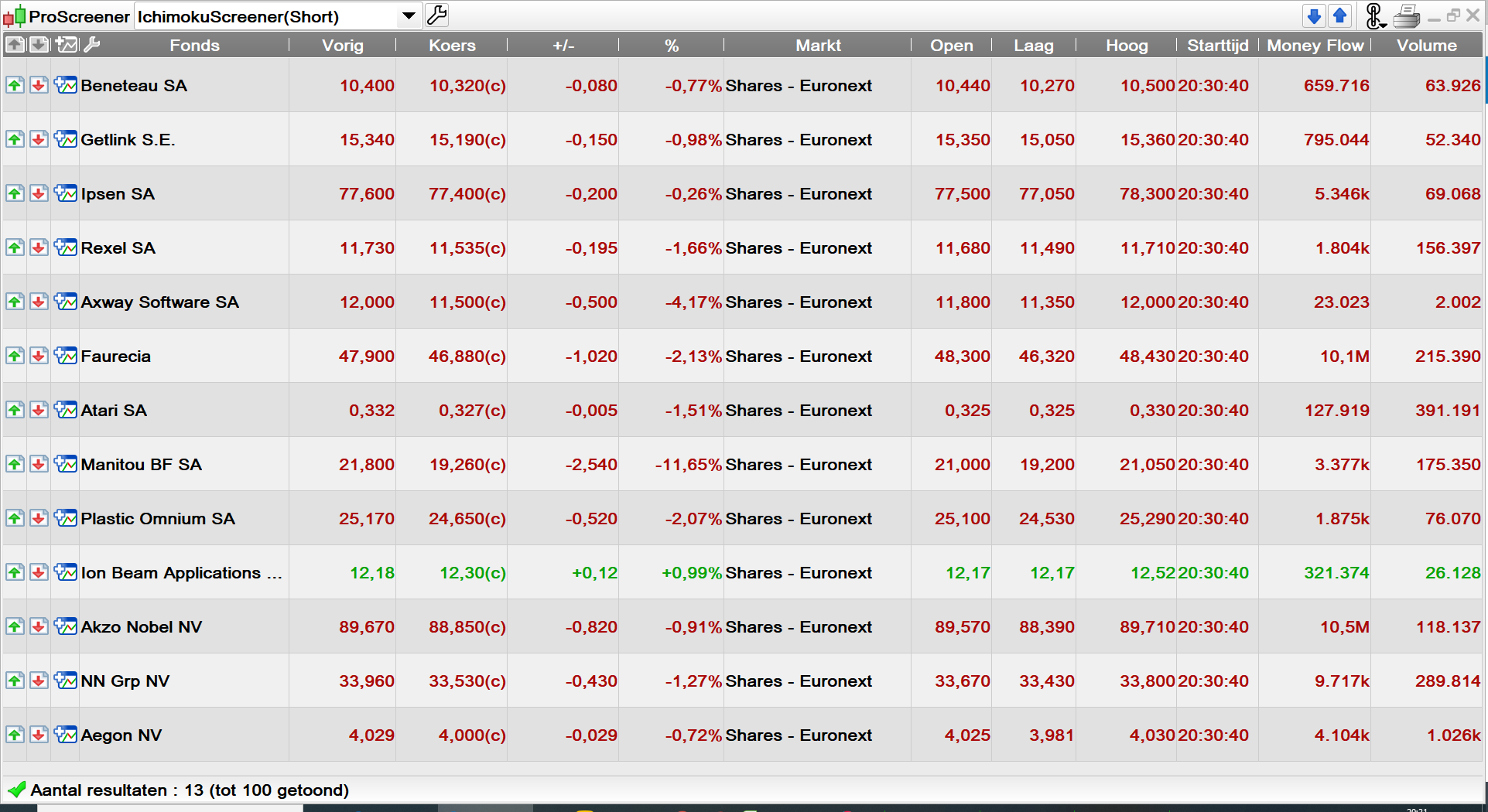
Task: Open the chart icon for Ipsen SA
Action: coord(67,193)
